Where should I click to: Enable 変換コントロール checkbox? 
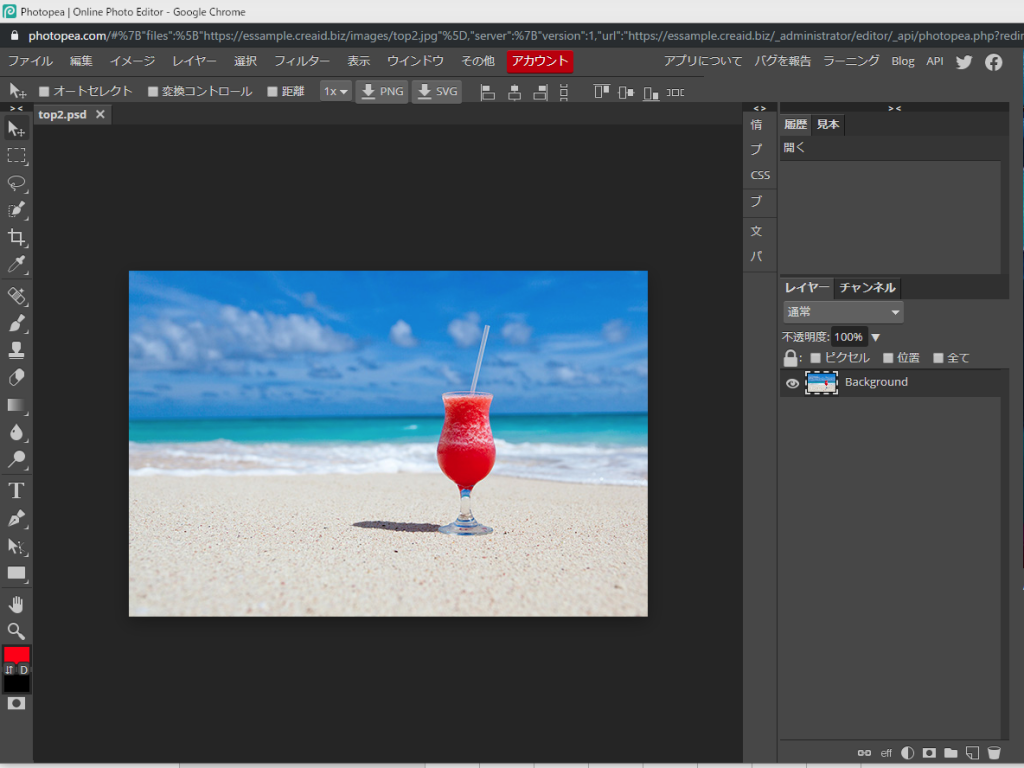(153, 91)
